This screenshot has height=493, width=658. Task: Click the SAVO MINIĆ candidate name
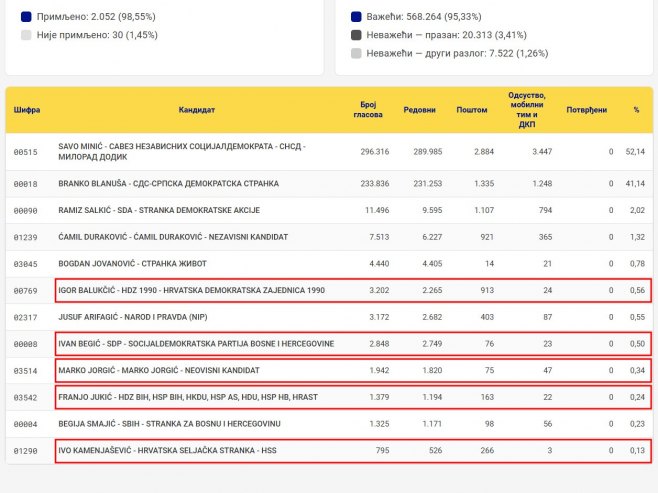coord(182,151)
